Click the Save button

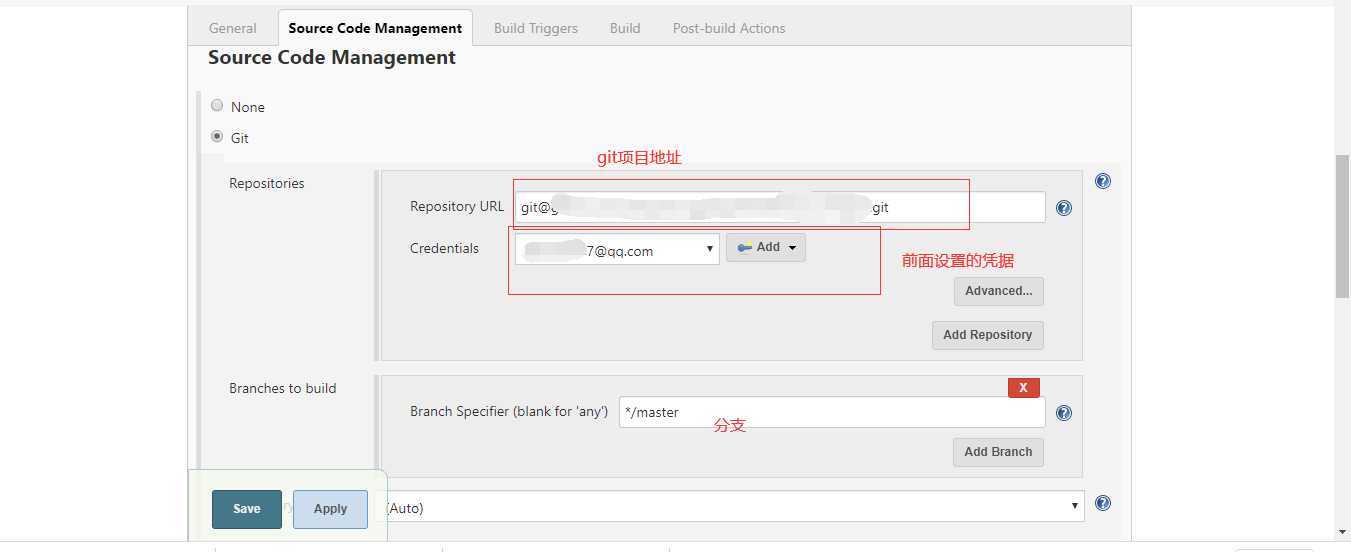pyautogui.click(x=247, y=509)
